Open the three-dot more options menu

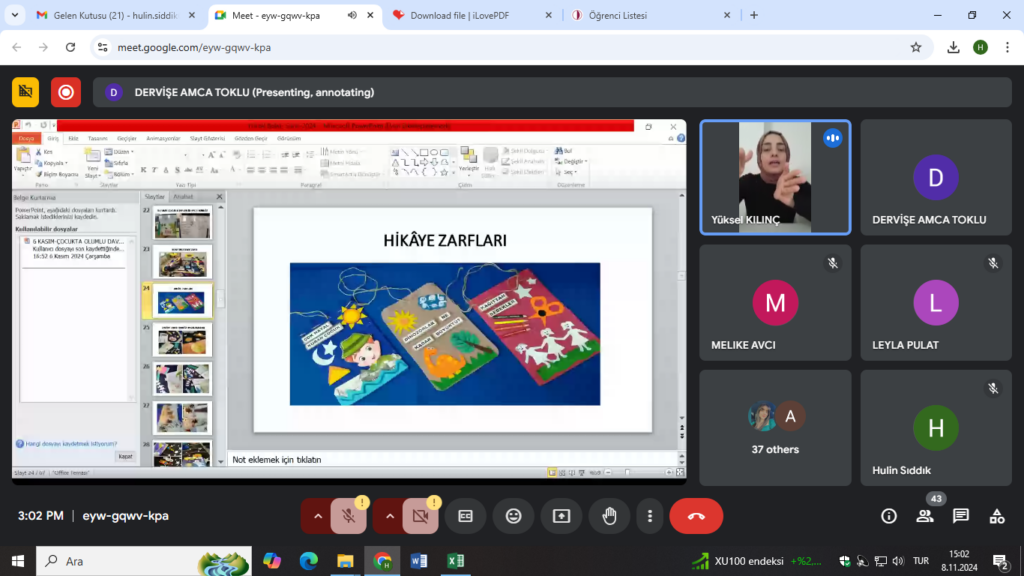coord(650,516)
